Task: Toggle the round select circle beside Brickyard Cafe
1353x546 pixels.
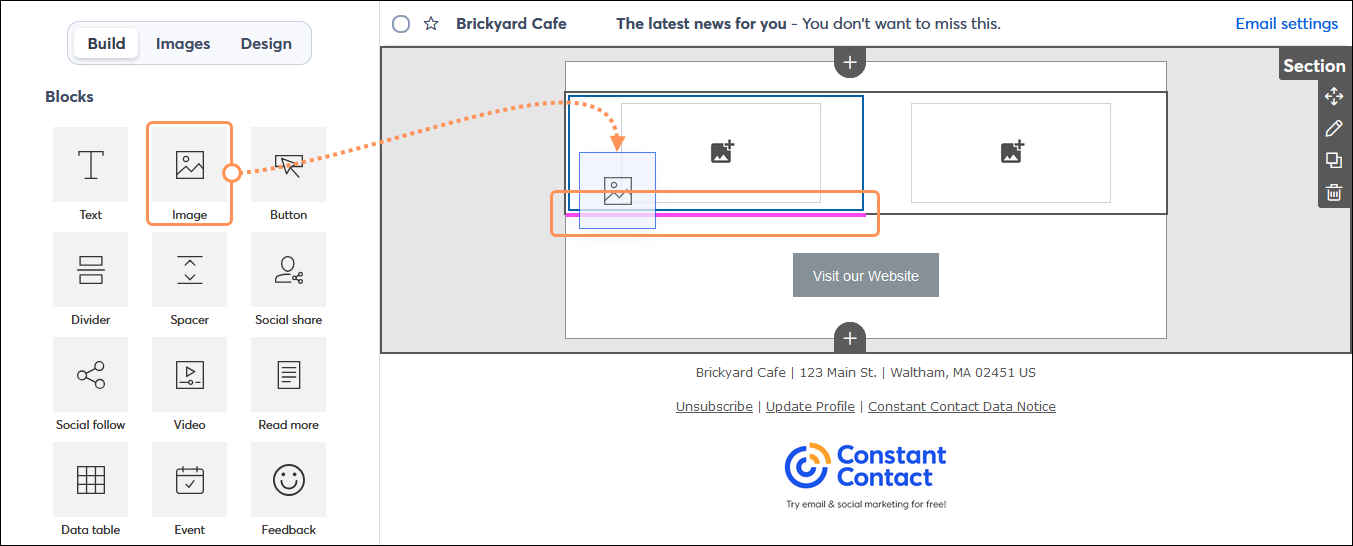Action: click(401, 24)
